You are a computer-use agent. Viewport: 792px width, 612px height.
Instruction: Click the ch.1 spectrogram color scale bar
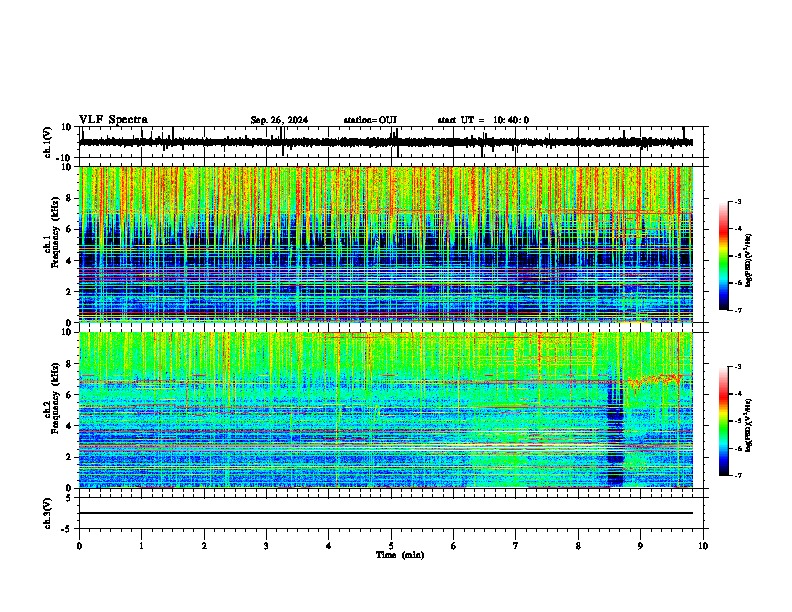724,256
